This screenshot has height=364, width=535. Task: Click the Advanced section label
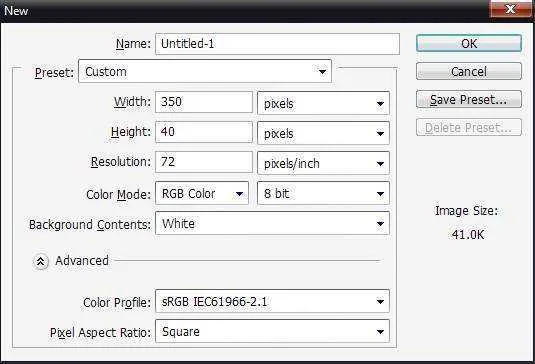pyautogui.click(x=82, y=261)
